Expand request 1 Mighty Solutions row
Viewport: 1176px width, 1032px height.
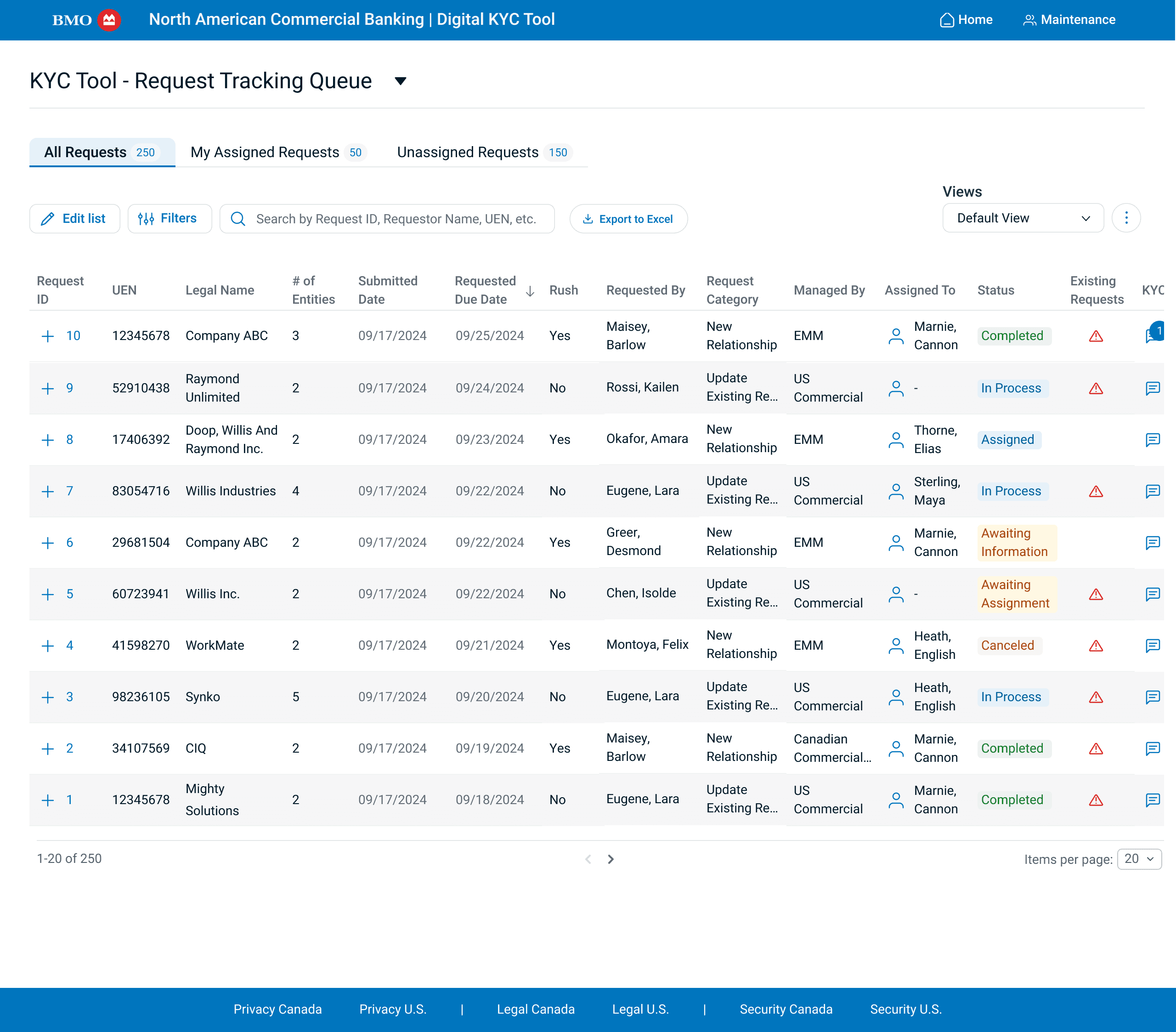[x=48, y=800]
